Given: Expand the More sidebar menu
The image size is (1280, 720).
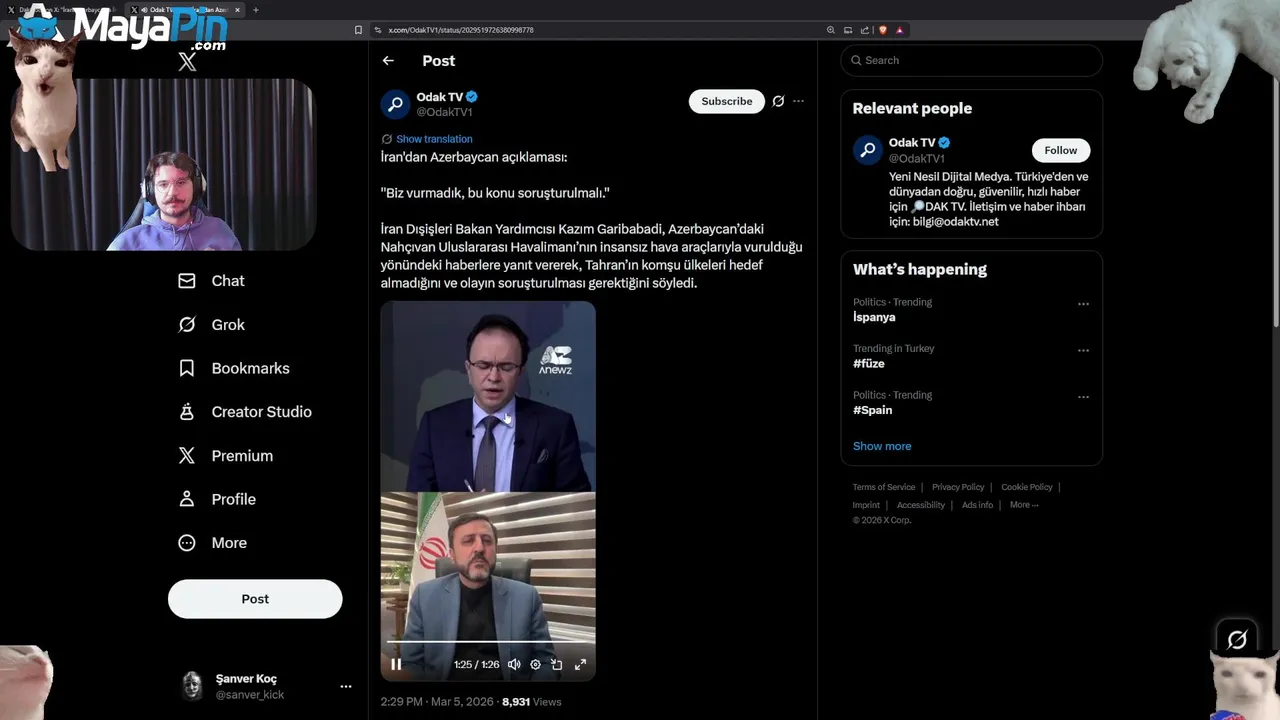Looking at the screenshot, I should (212, 543).
